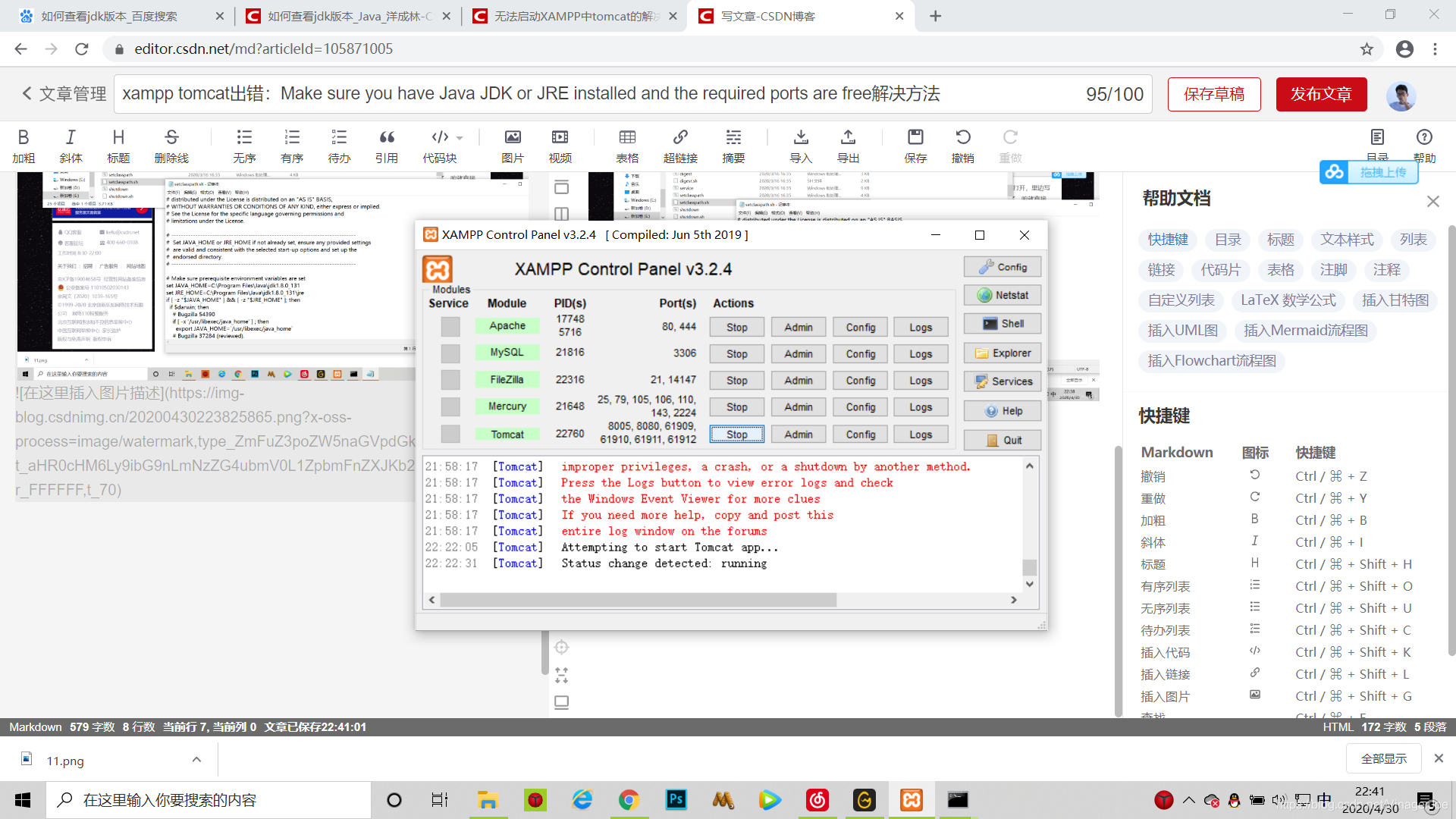
Task: Open FileZilla Config in XAMPP
Action: click(x=861, y=381)
